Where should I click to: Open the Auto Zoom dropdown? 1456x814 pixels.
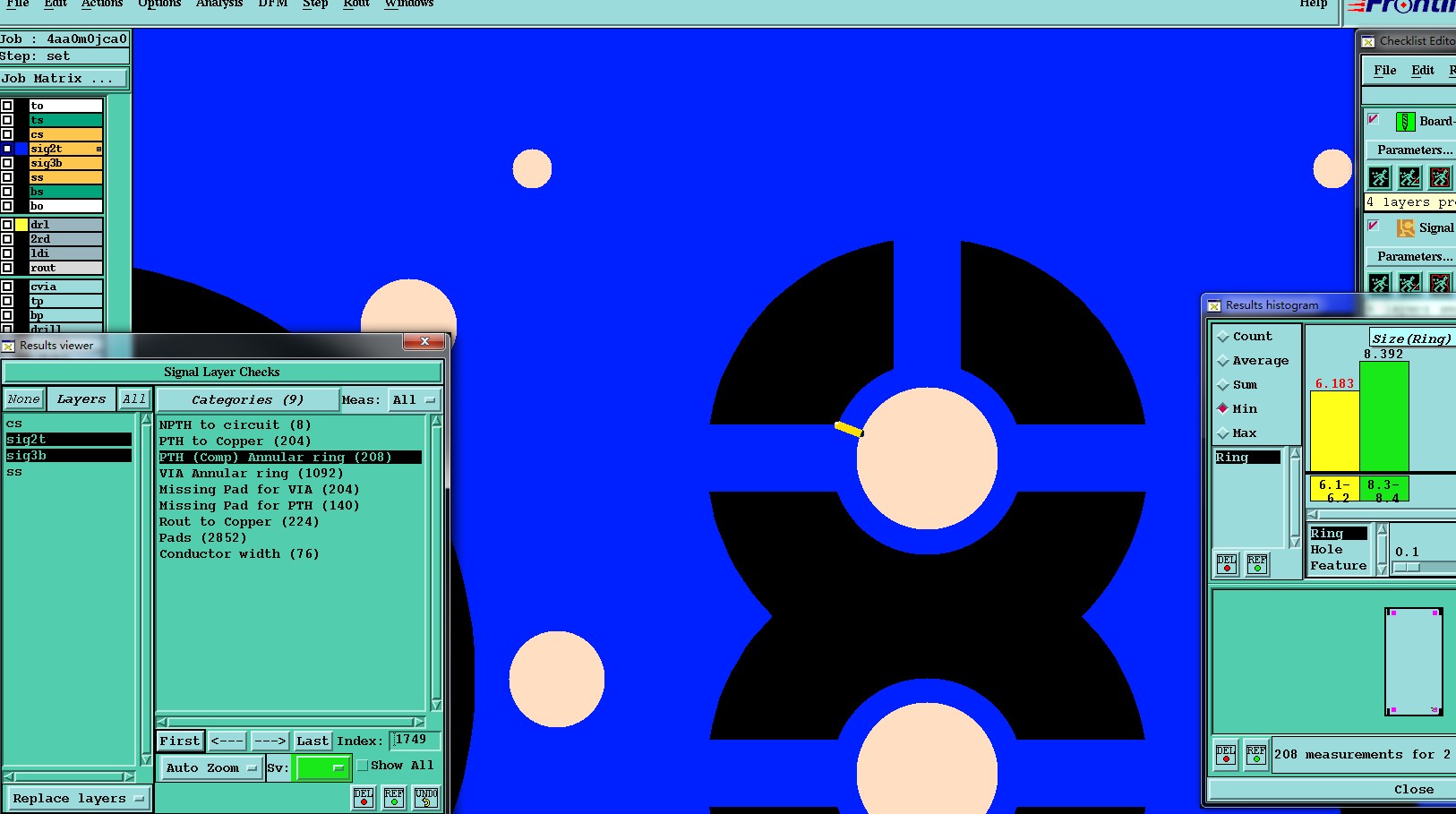[x=211, y=768]
